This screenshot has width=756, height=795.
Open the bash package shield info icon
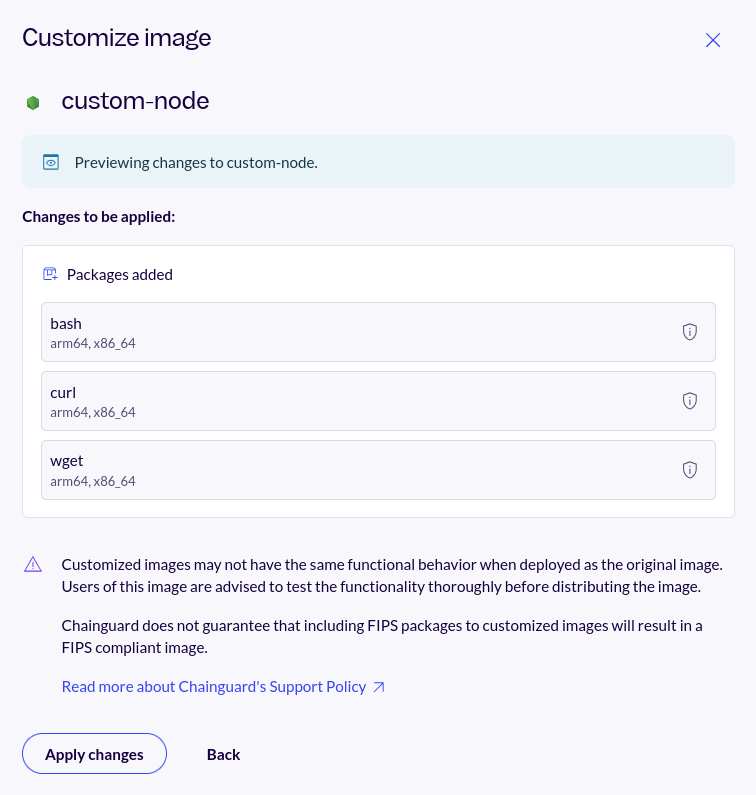689,332
